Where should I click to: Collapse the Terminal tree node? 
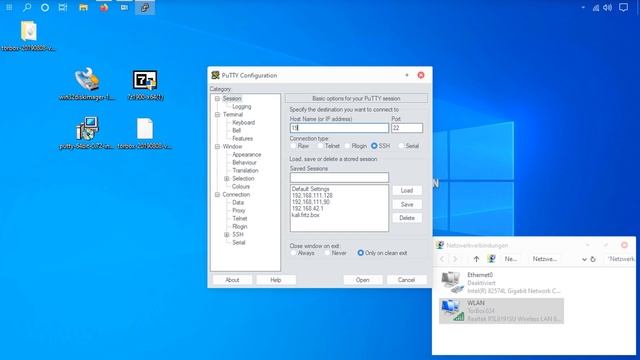tap(217, 114)
